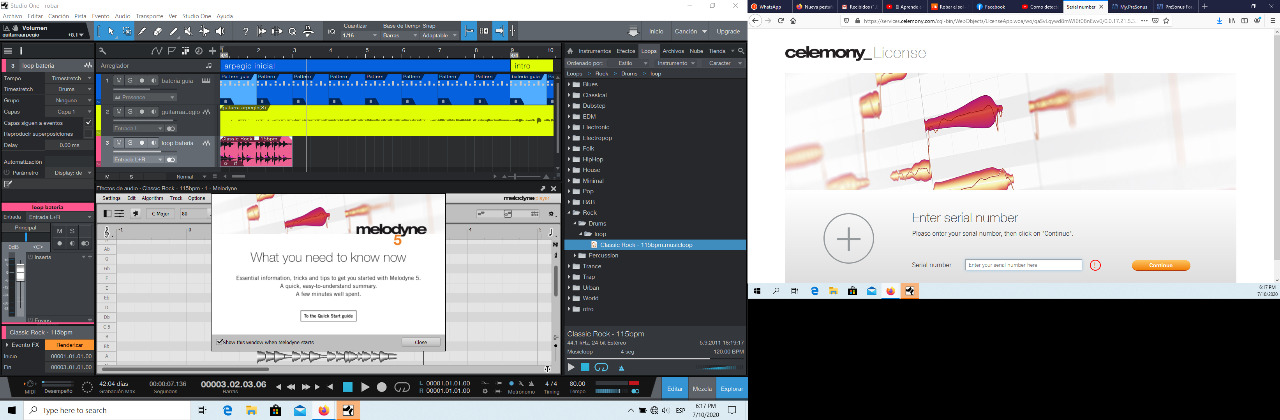
Task: Open the Mezcla view button
Action: pos(703,387)
